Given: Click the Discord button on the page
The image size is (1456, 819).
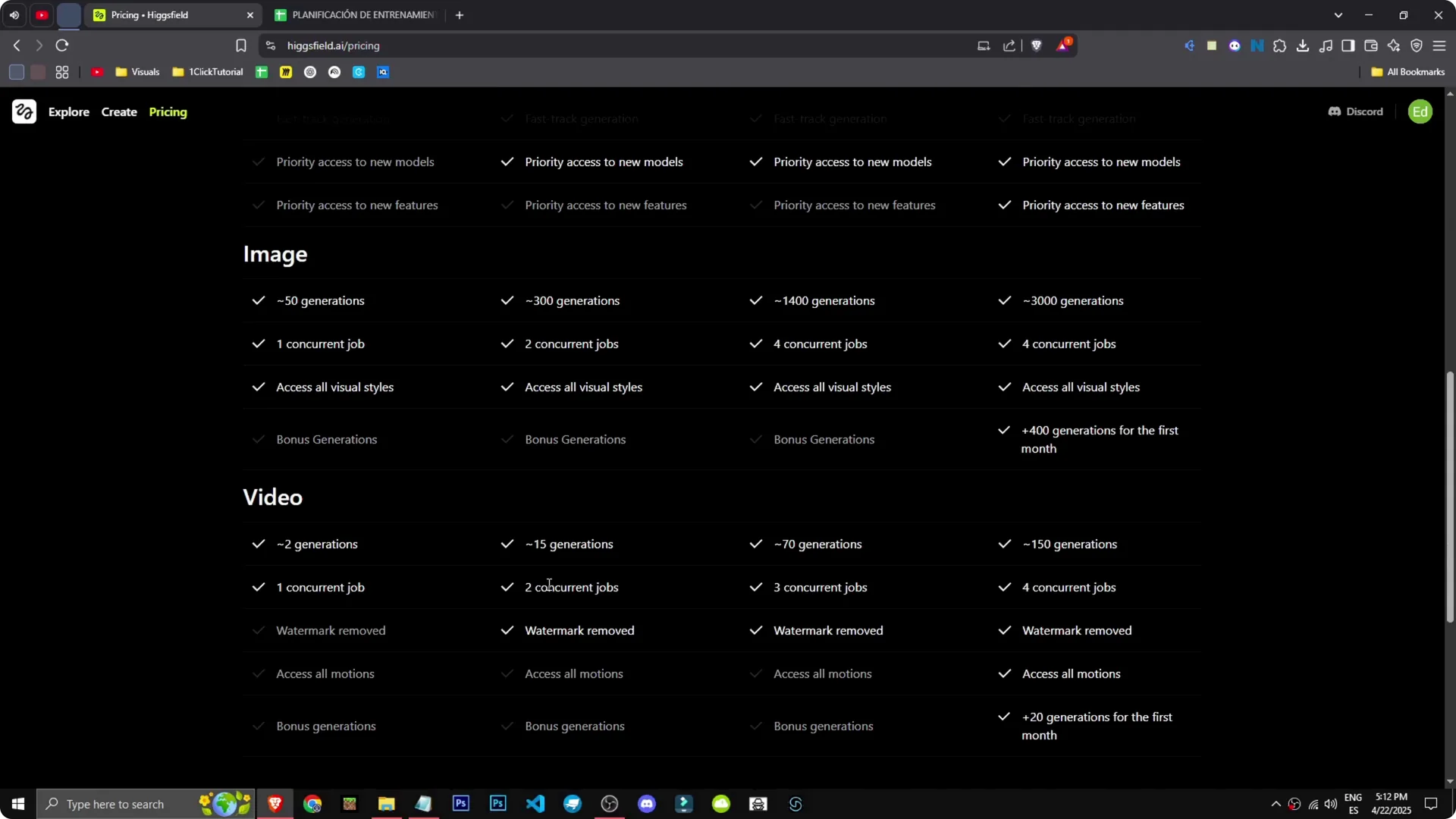Looking at the screenshot, I should click(1355, 111).
